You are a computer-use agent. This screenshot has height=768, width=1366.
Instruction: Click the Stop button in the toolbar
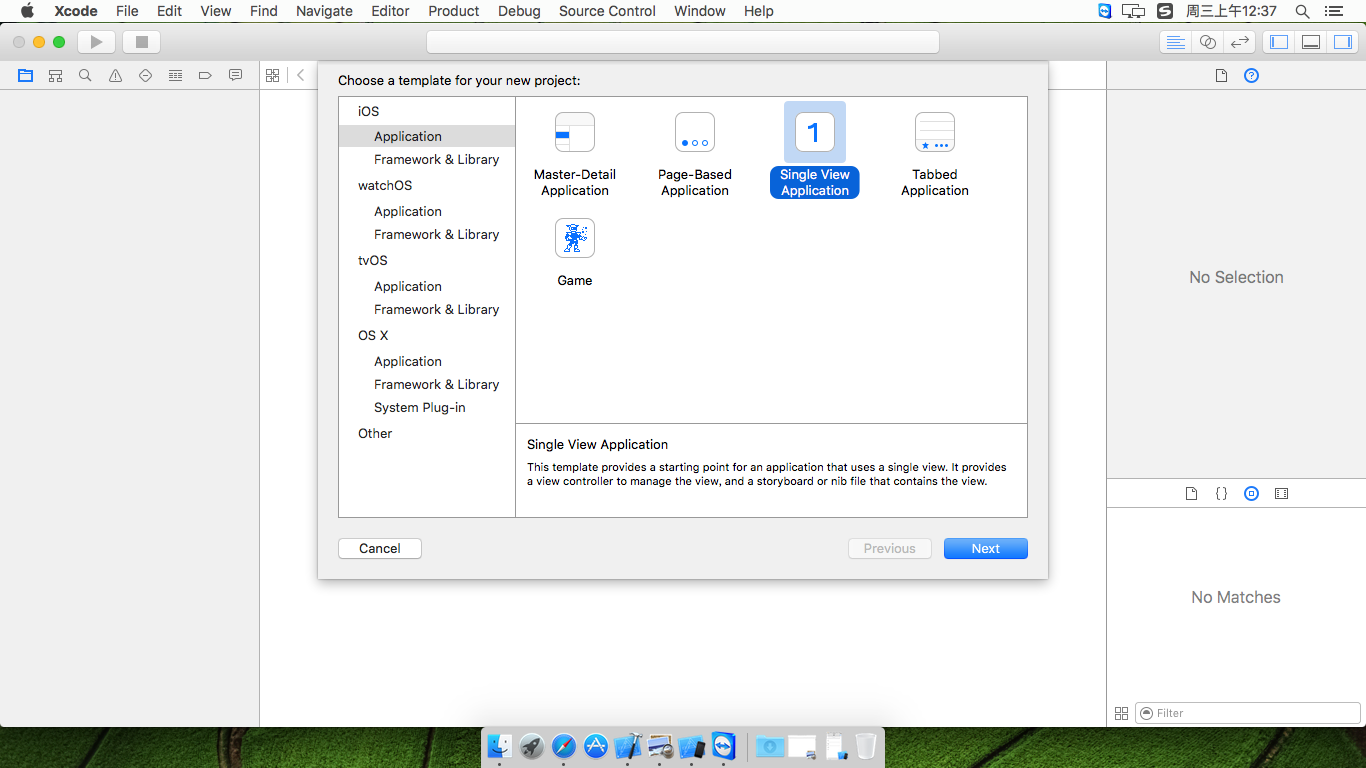(141, 42)
